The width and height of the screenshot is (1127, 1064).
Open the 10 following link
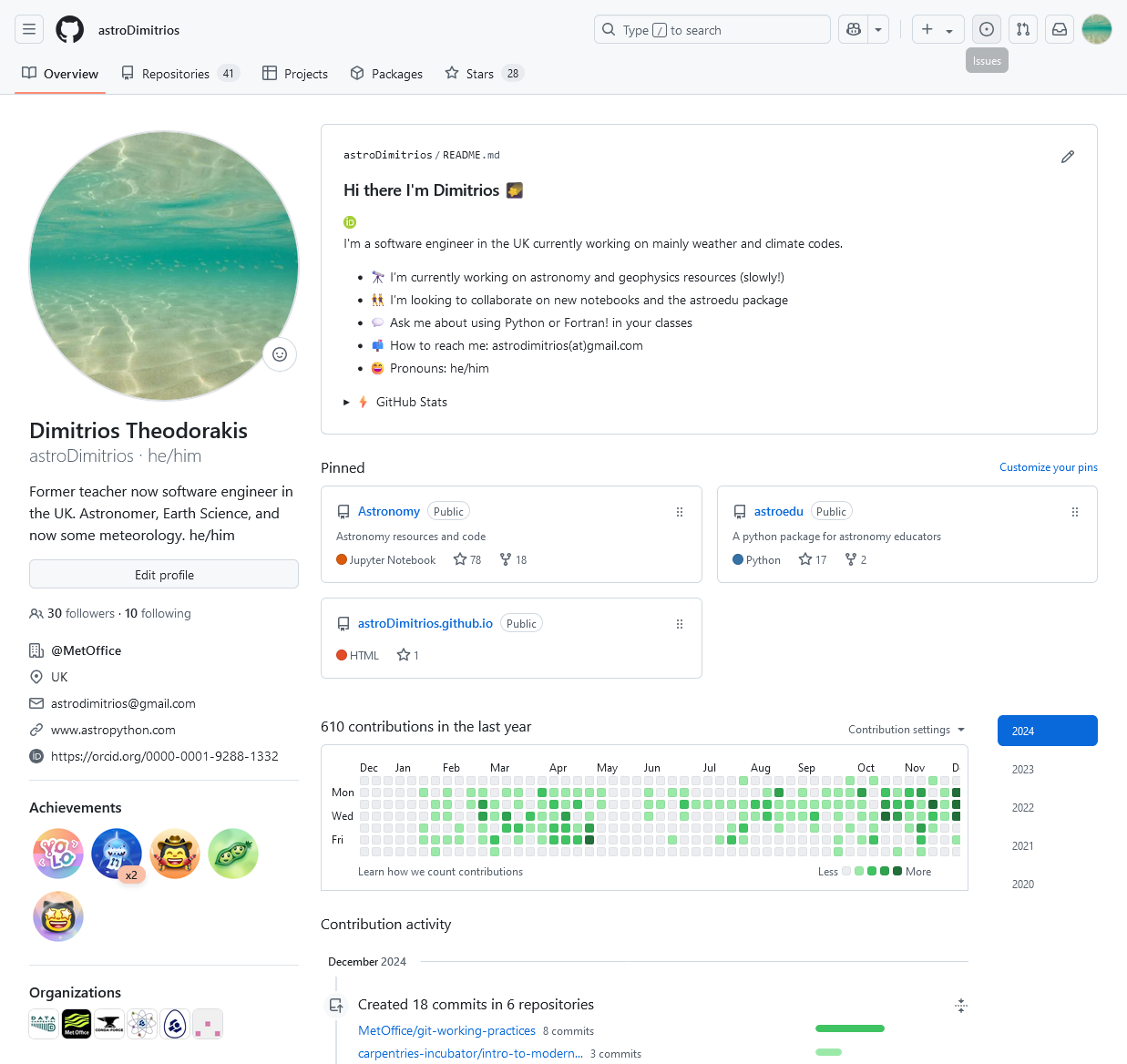(x=158, y=614)
